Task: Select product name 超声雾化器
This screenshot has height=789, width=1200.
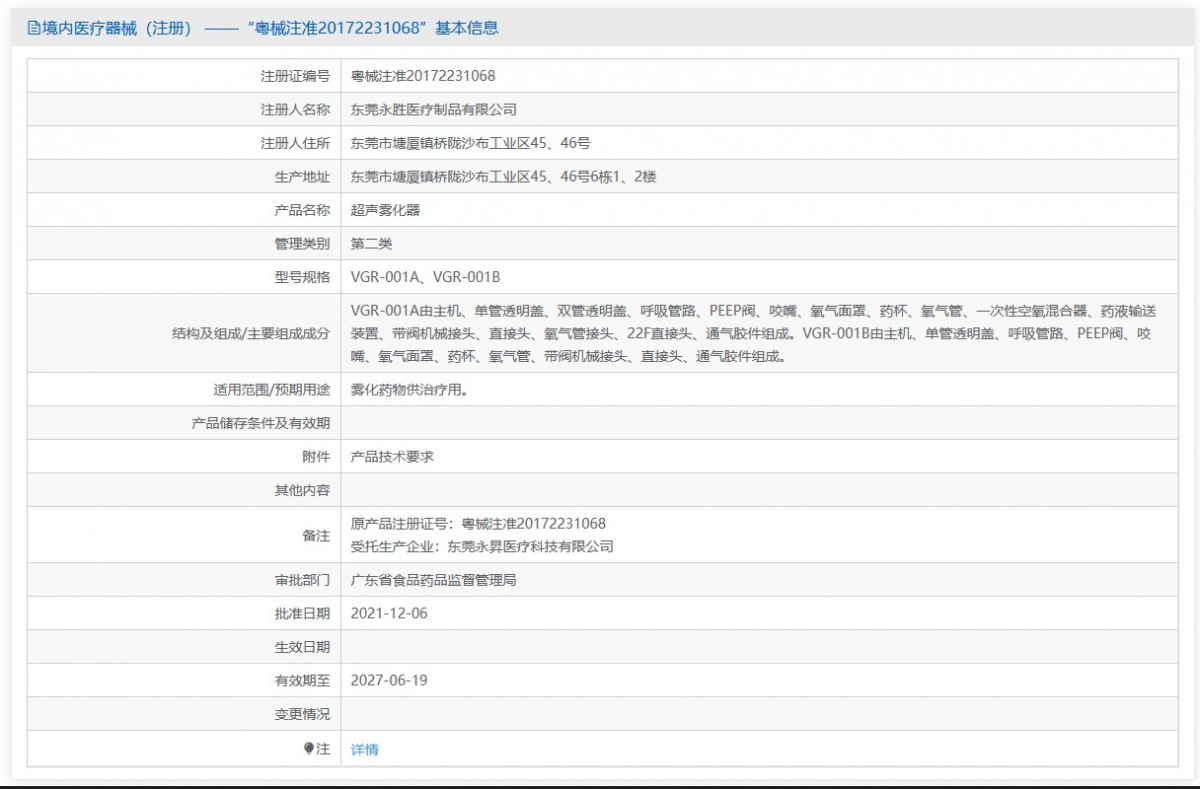Action: click(x=385, y=211)
